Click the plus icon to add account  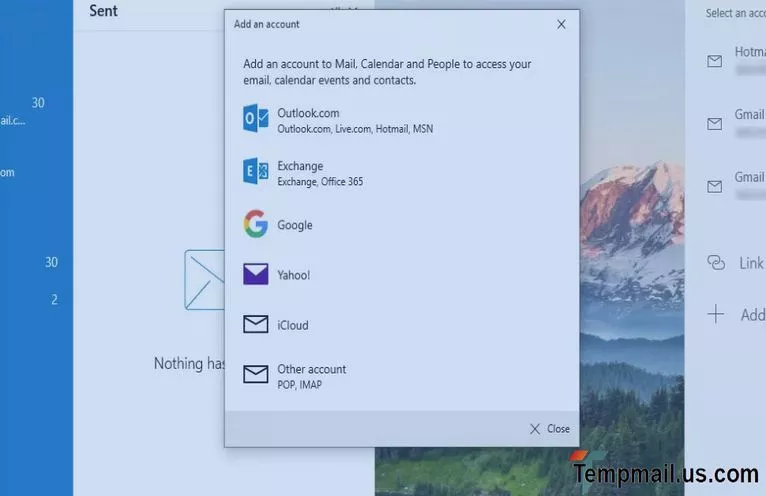point(716,315)
